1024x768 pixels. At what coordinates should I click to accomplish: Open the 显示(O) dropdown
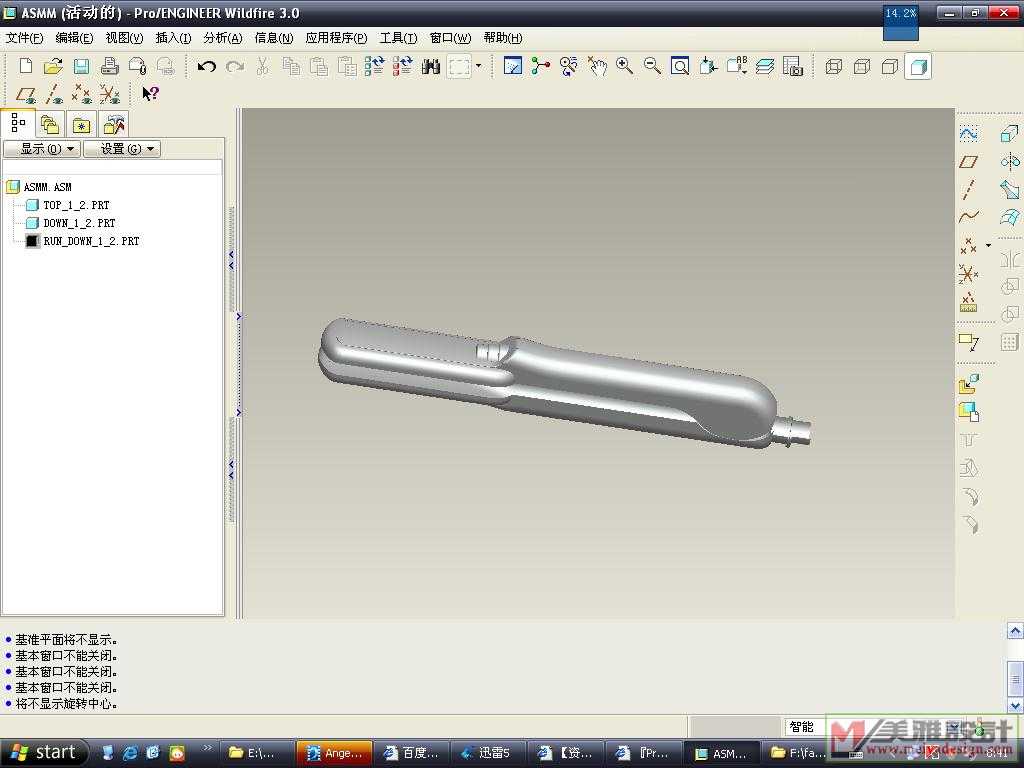point(42,149)
